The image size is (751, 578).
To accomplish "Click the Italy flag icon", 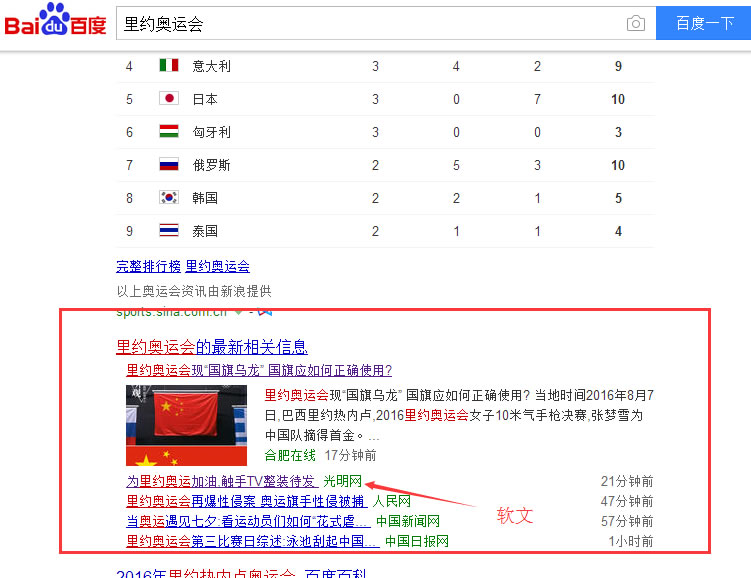I will (x=169, y=65).
